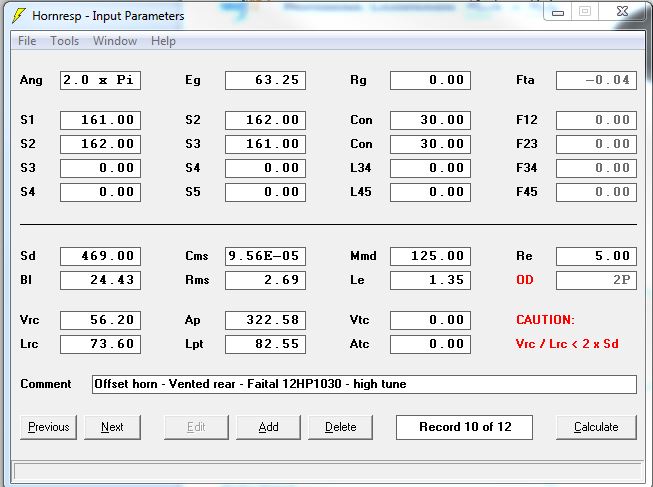Select the Eg field with 63.25
653x487 pixels.
pos(265,80)
